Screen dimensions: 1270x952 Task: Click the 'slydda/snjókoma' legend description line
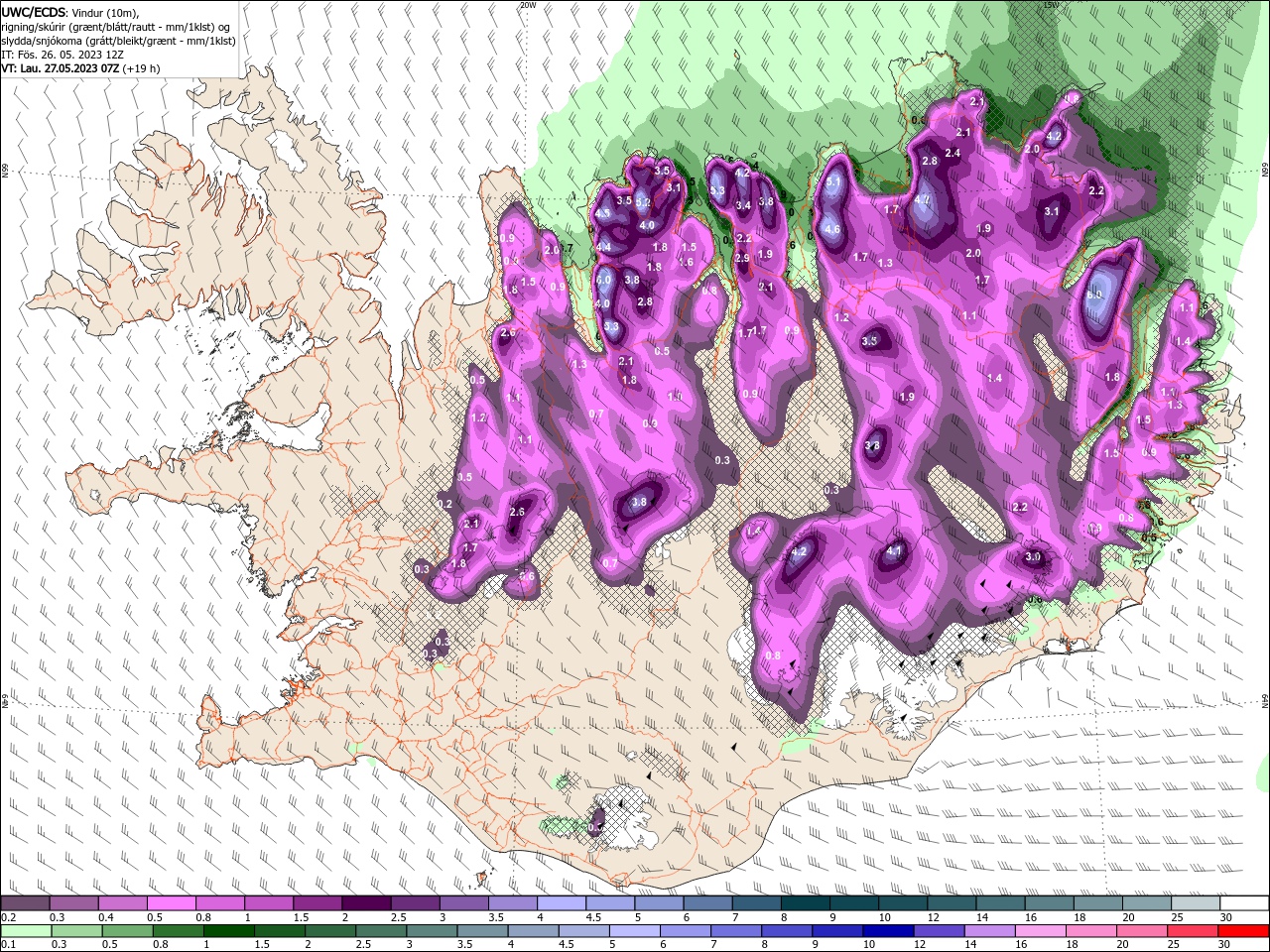tap(118, 40)
